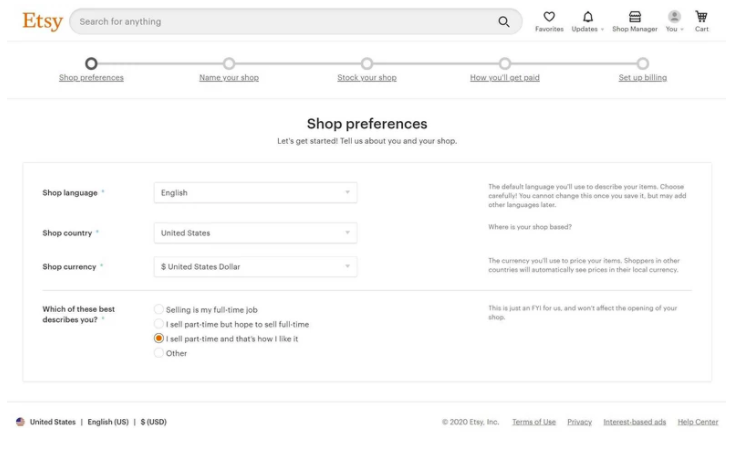Click the Shop preferences step circle
The width and height of the screenshot is (734, 463).
pyautogui.click(x=91, y=63)
